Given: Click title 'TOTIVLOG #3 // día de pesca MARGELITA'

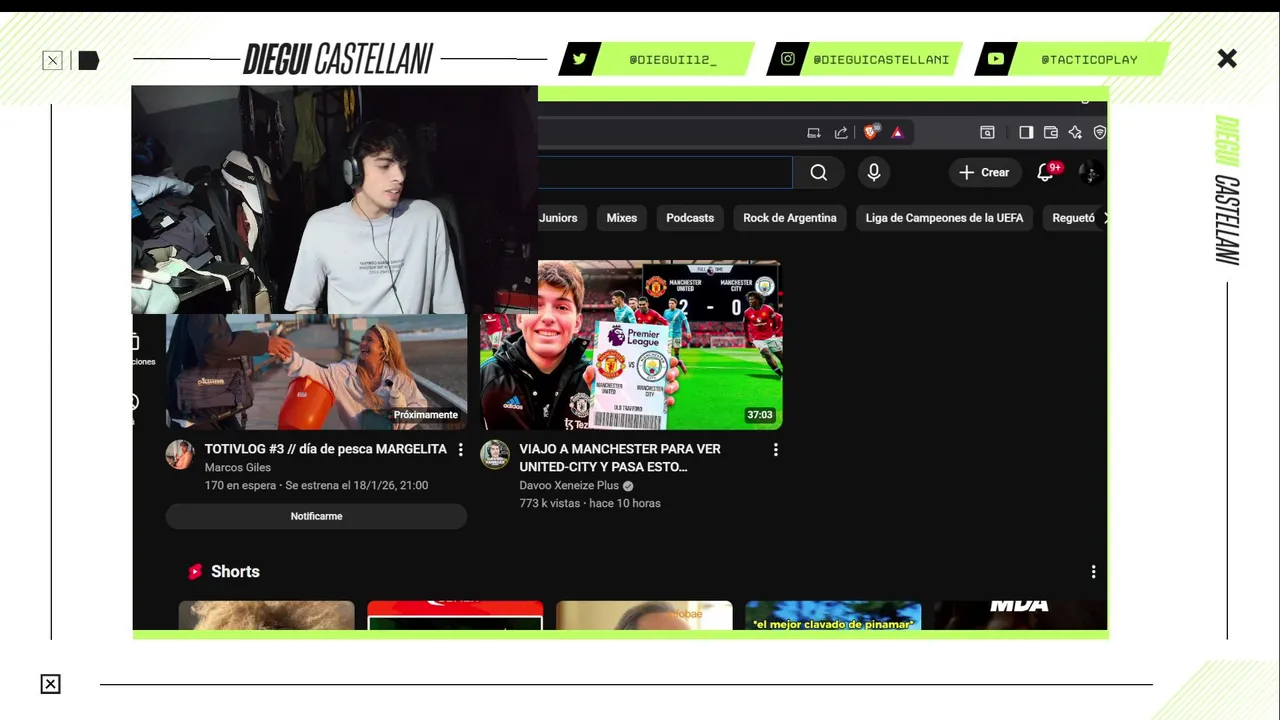Looking at the screenshot, I should coord(326,450).
